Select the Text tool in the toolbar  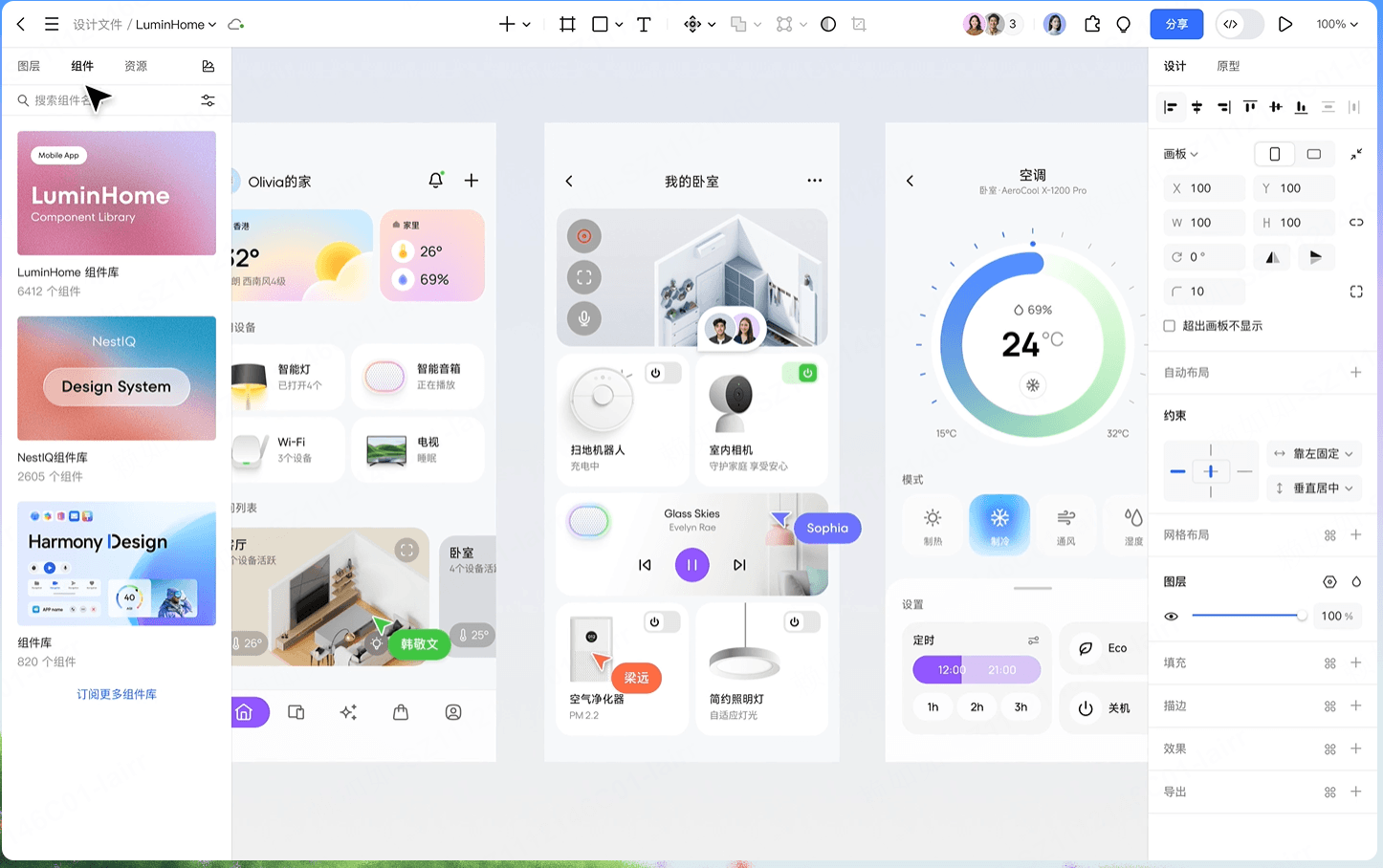point(644,24)
